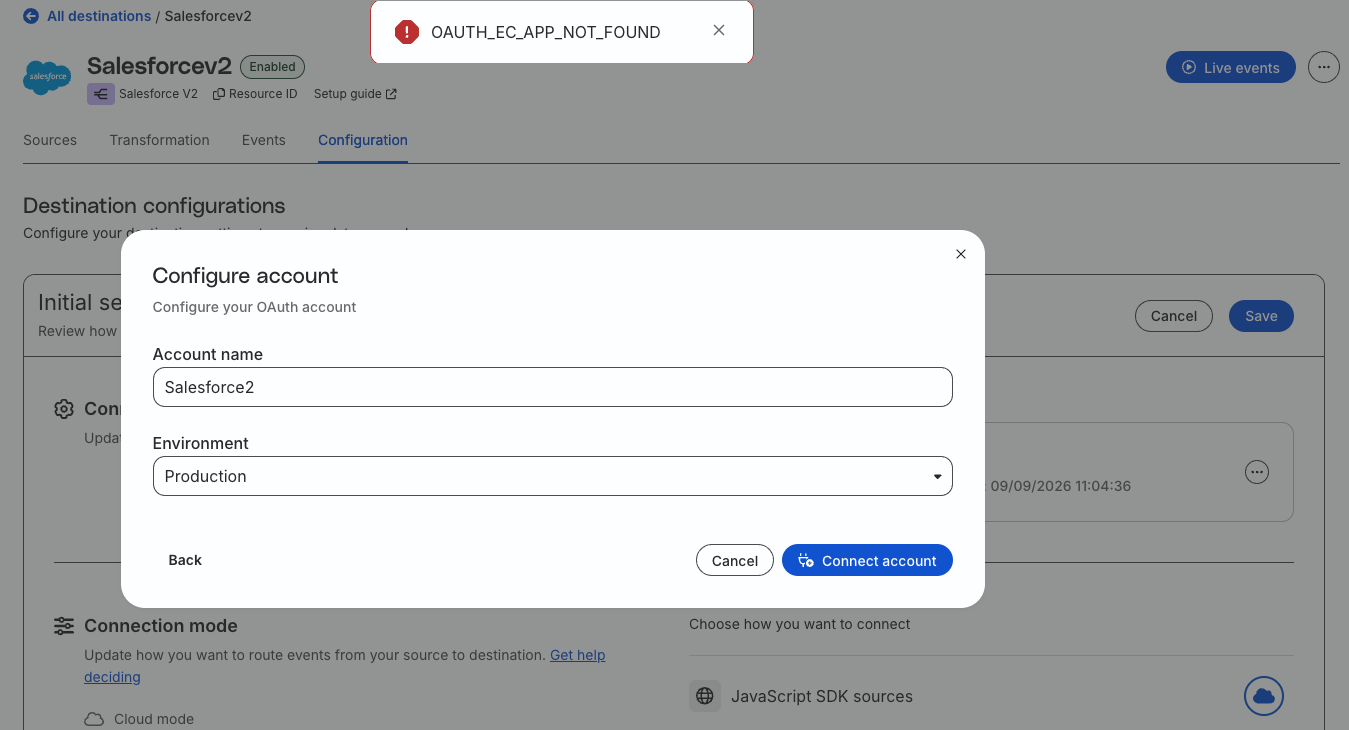The height and width of the screenshot is (730, 1349).
Task: Close the Configure account dialog
Action: [961, 254]
